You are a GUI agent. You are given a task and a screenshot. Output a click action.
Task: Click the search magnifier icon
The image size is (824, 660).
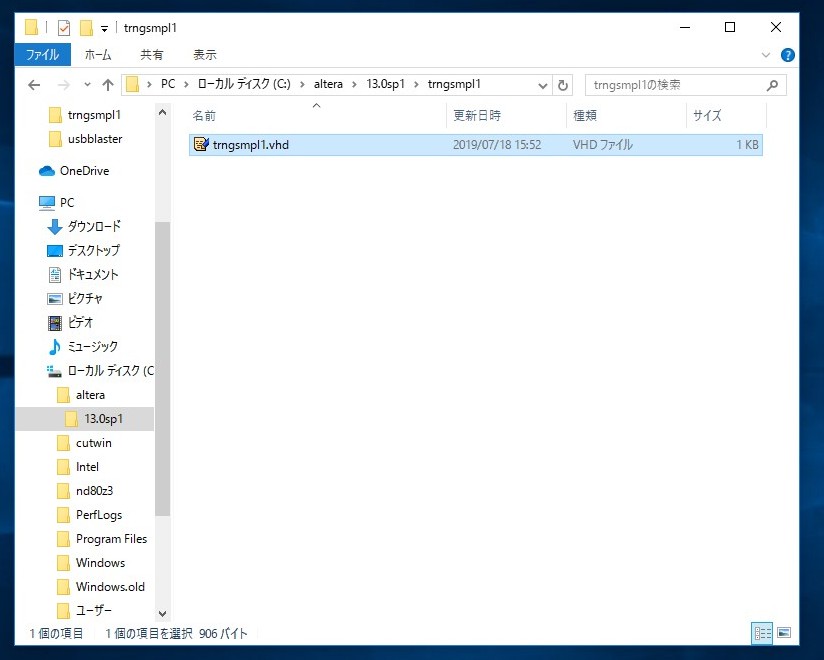coord(772,85)
